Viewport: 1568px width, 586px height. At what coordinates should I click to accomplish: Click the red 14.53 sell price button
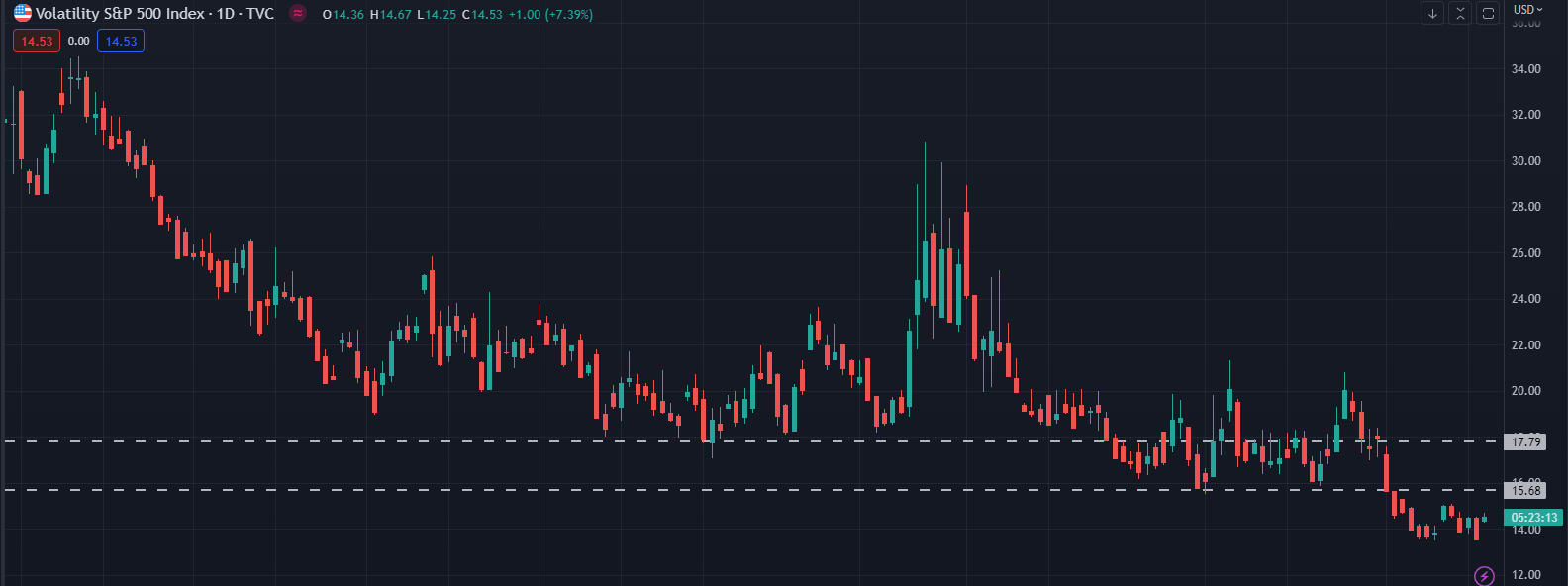pos(37,41)
